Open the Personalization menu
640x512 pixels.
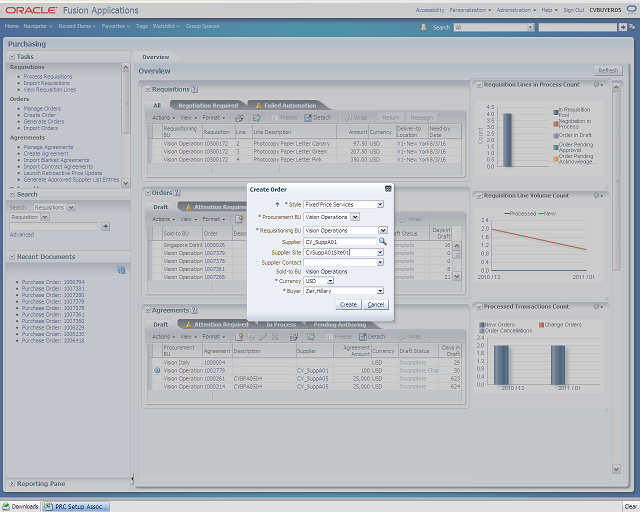(470, 10)
